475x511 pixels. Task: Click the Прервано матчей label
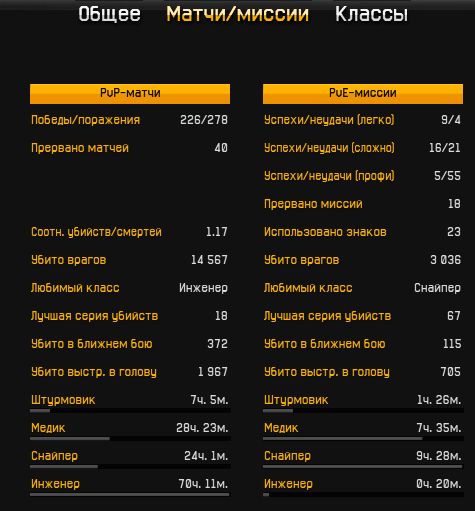click(x=80, y=148)
